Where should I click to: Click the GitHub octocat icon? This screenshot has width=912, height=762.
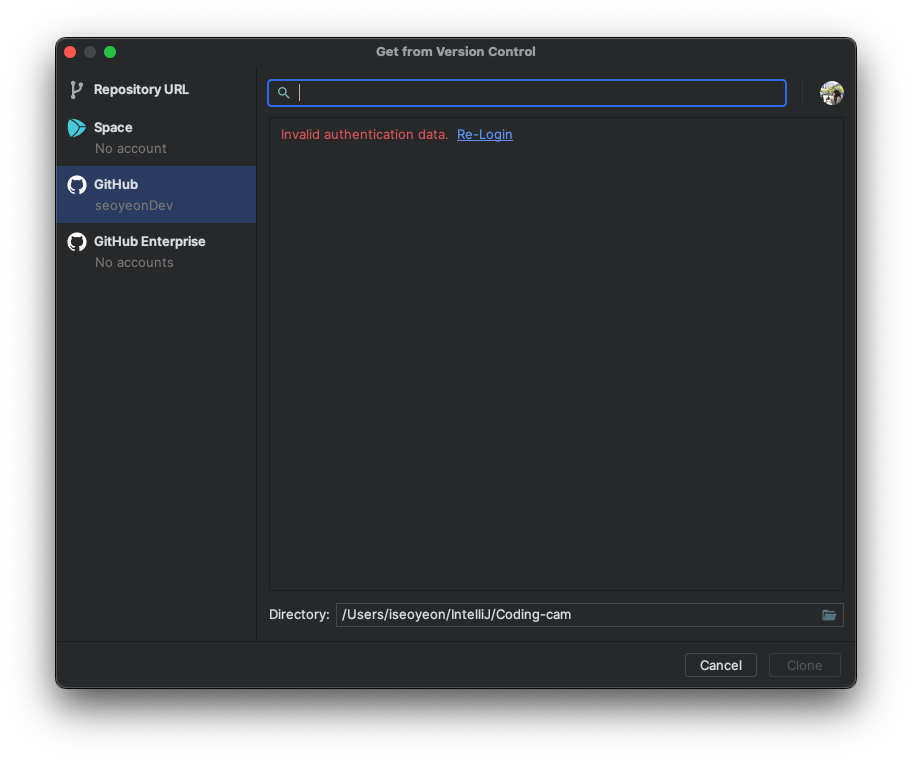tap(76, 184)
